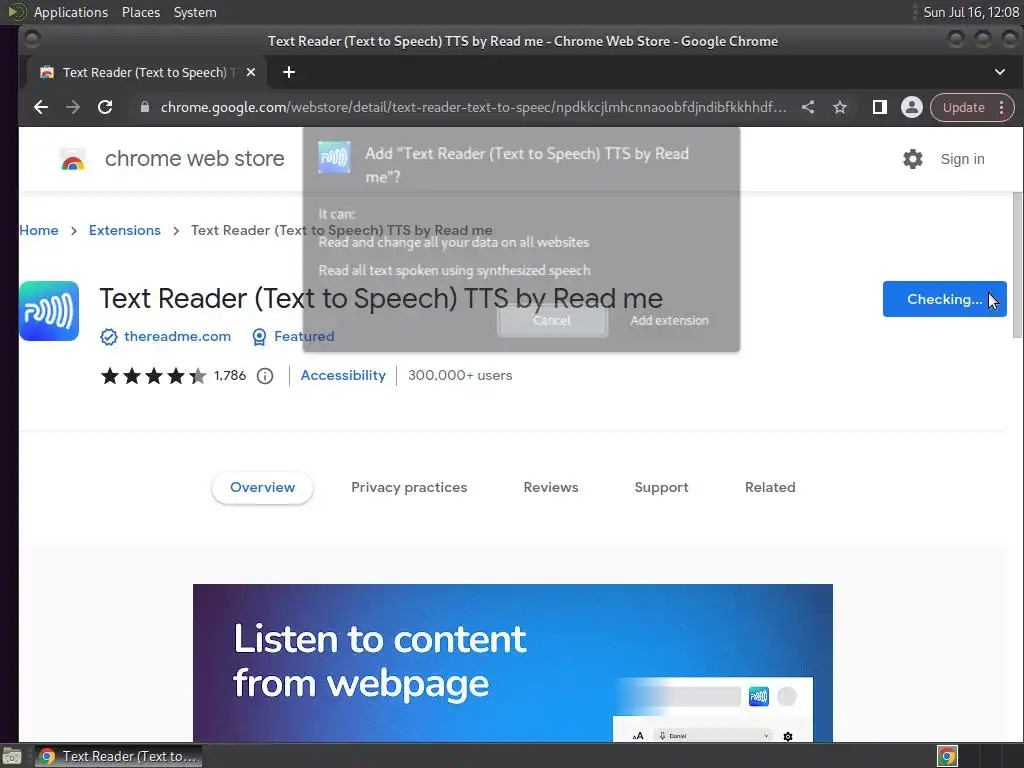Click the clock Sun Jul 16, 12:08

970,12
